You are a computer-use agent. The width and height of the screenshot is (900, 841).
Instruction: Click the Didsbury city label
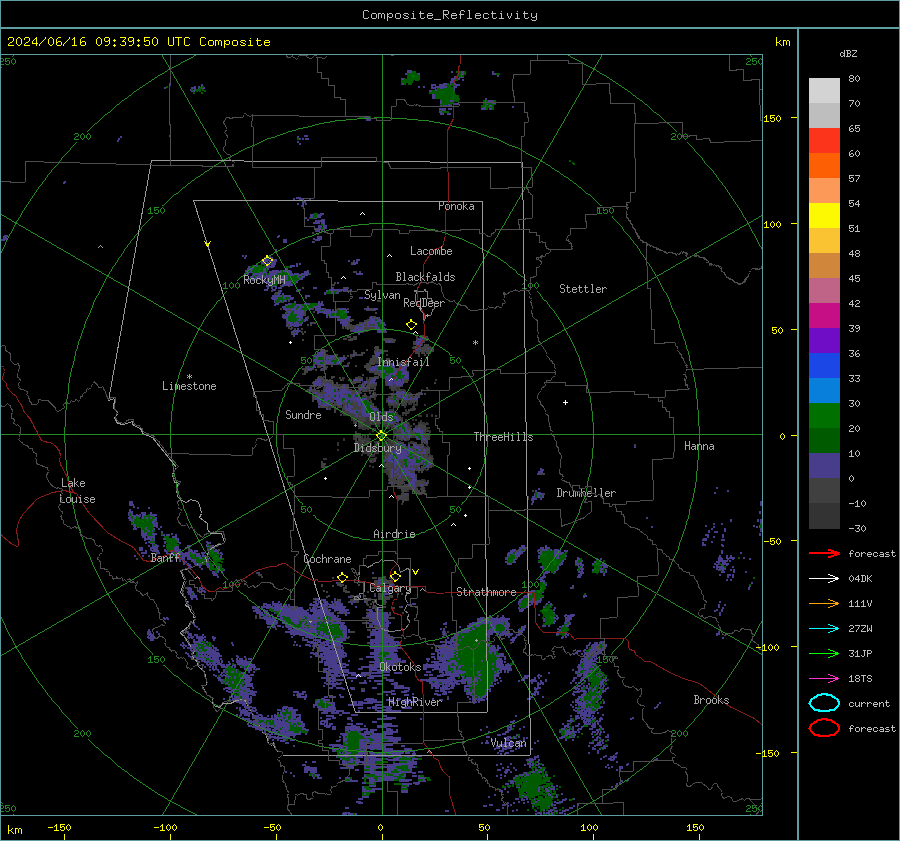click(x=378, y=448)
